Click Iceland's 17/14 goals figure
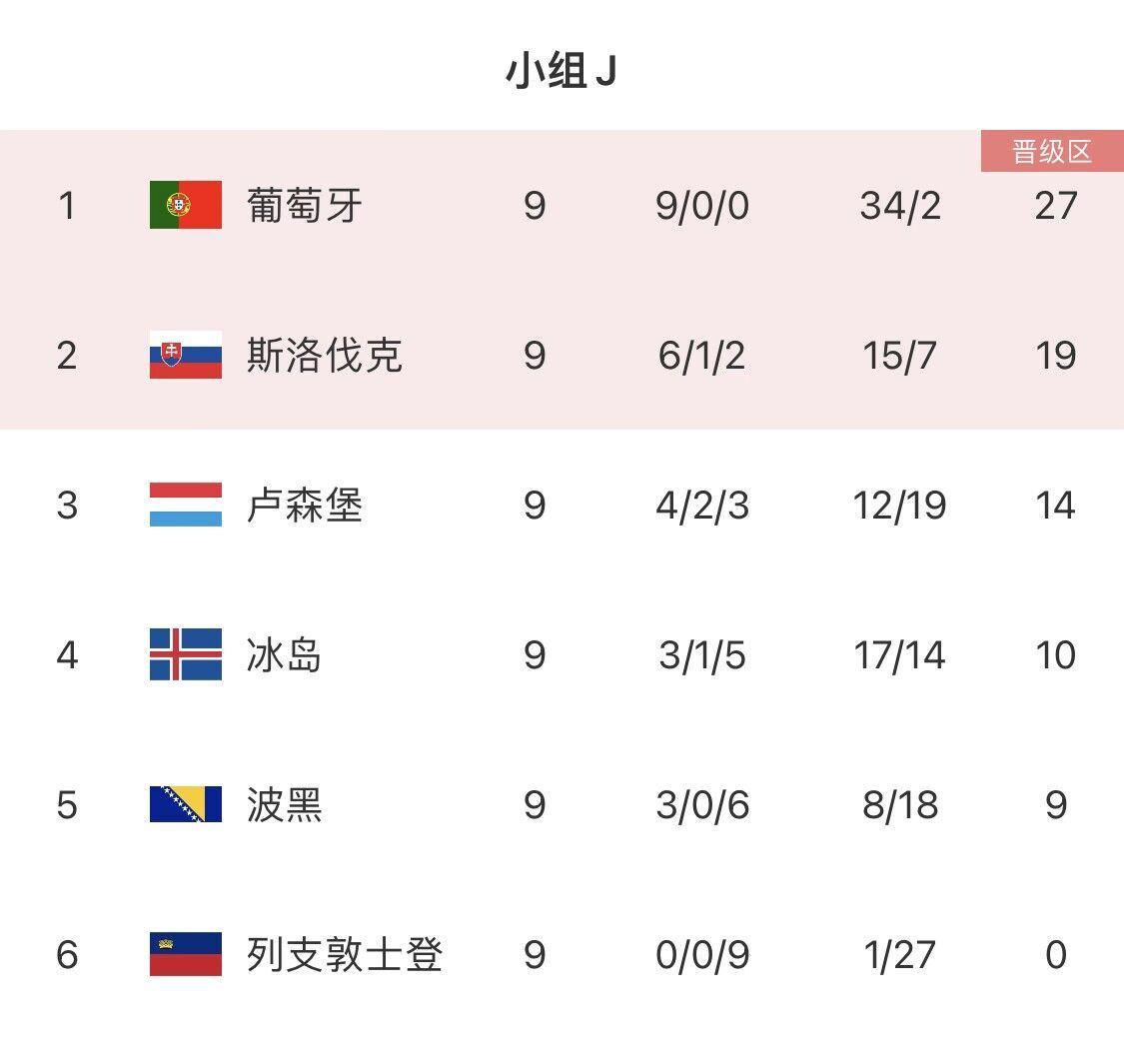Viewport: 1124px width, 1064px height. [x=899, y=655]
